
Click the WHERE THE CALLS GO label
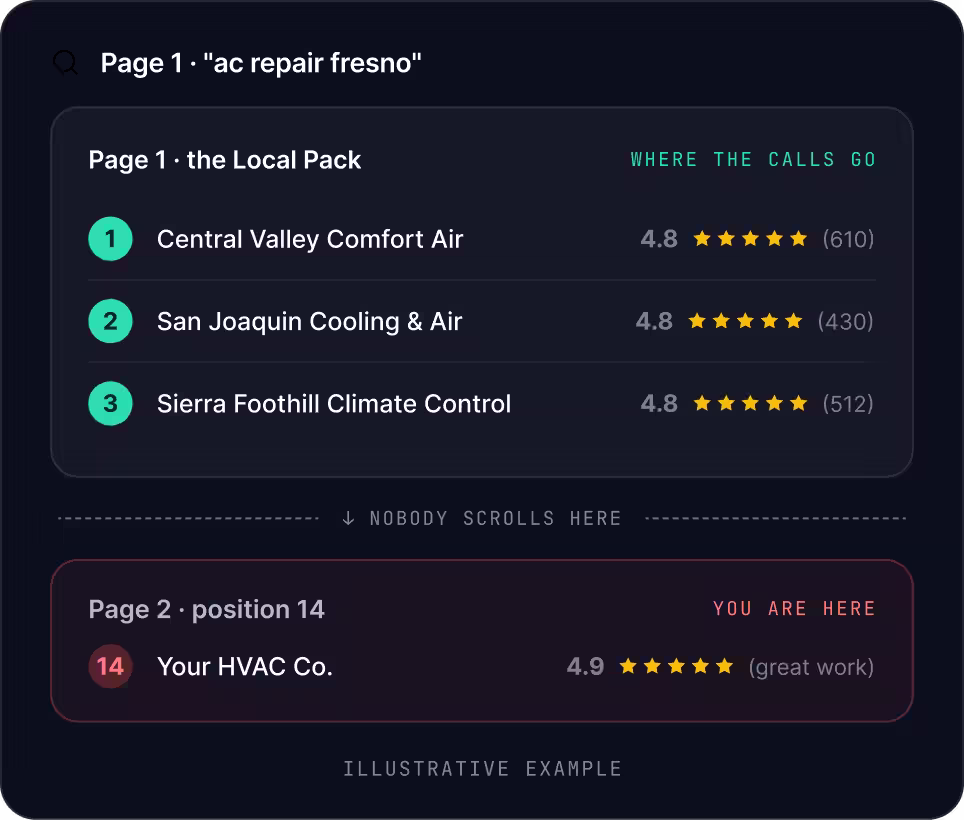[x=753, y=160]
